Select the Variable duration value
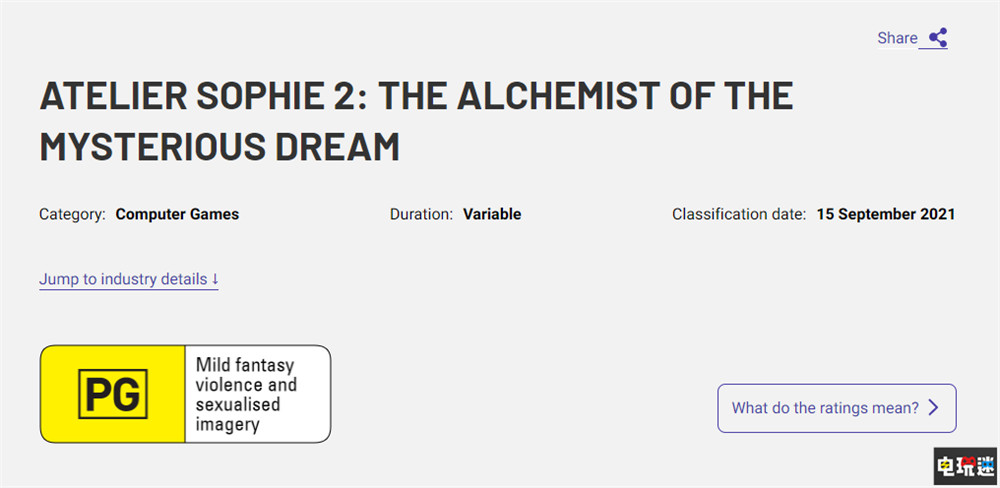 tap(492, 214)
